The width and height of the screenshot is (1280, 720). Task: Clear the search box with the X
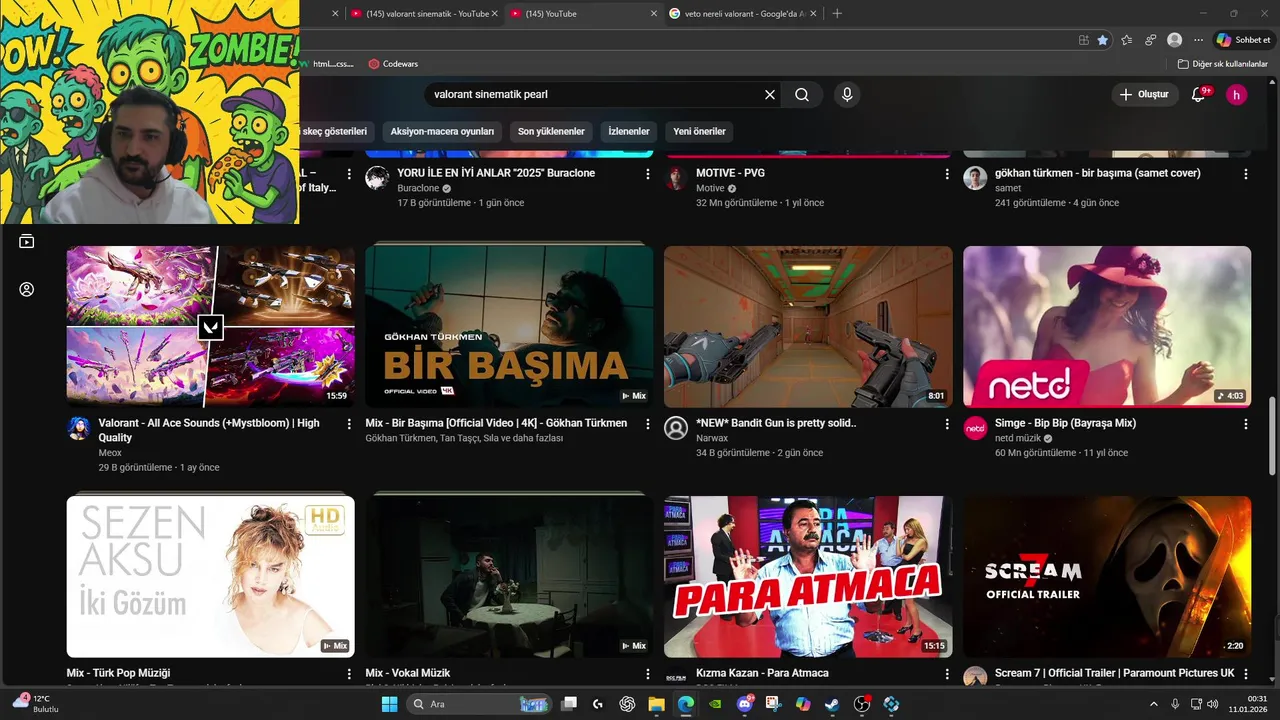click(x=770, y=95)
